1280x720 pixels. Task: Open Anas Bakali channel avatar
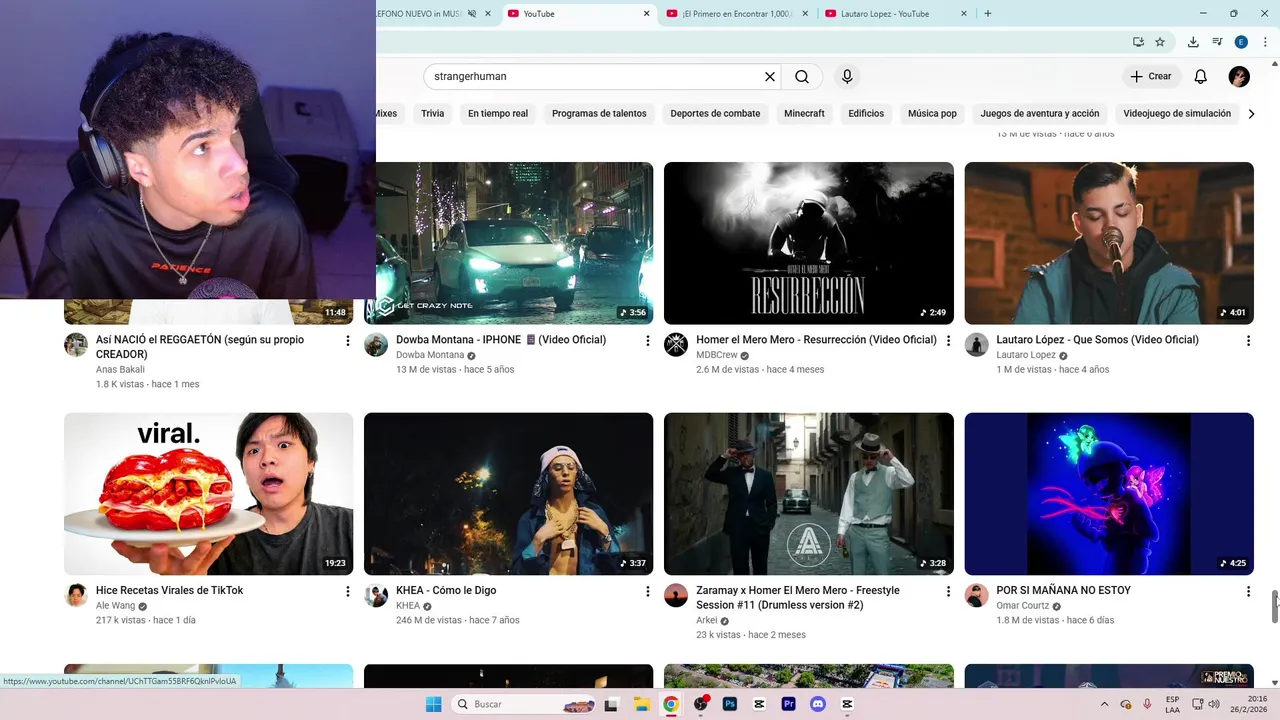(x=76, y=345)
